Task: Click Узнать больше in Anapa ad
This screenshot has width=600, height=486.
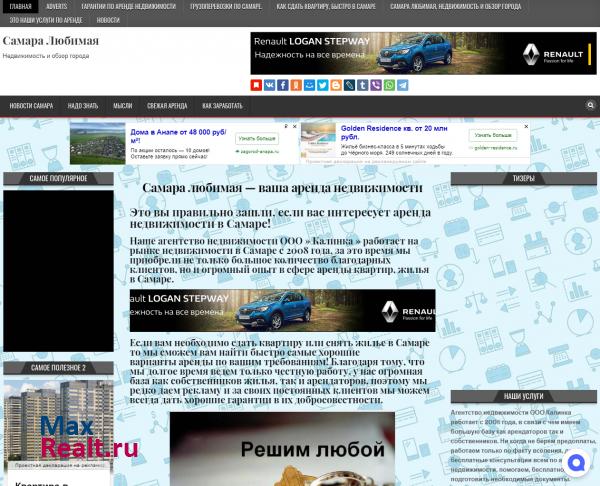Action: [x=257, y=139]
